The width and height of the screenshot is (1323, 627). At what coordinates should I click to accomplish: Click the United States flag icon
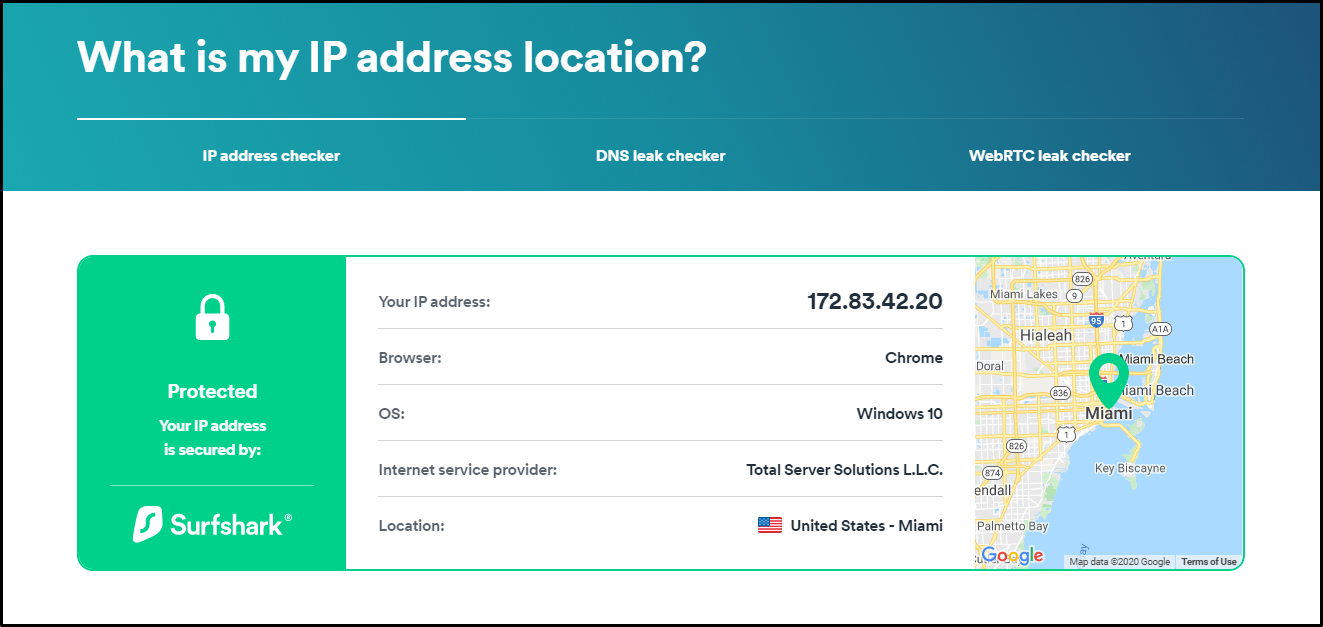770,525
